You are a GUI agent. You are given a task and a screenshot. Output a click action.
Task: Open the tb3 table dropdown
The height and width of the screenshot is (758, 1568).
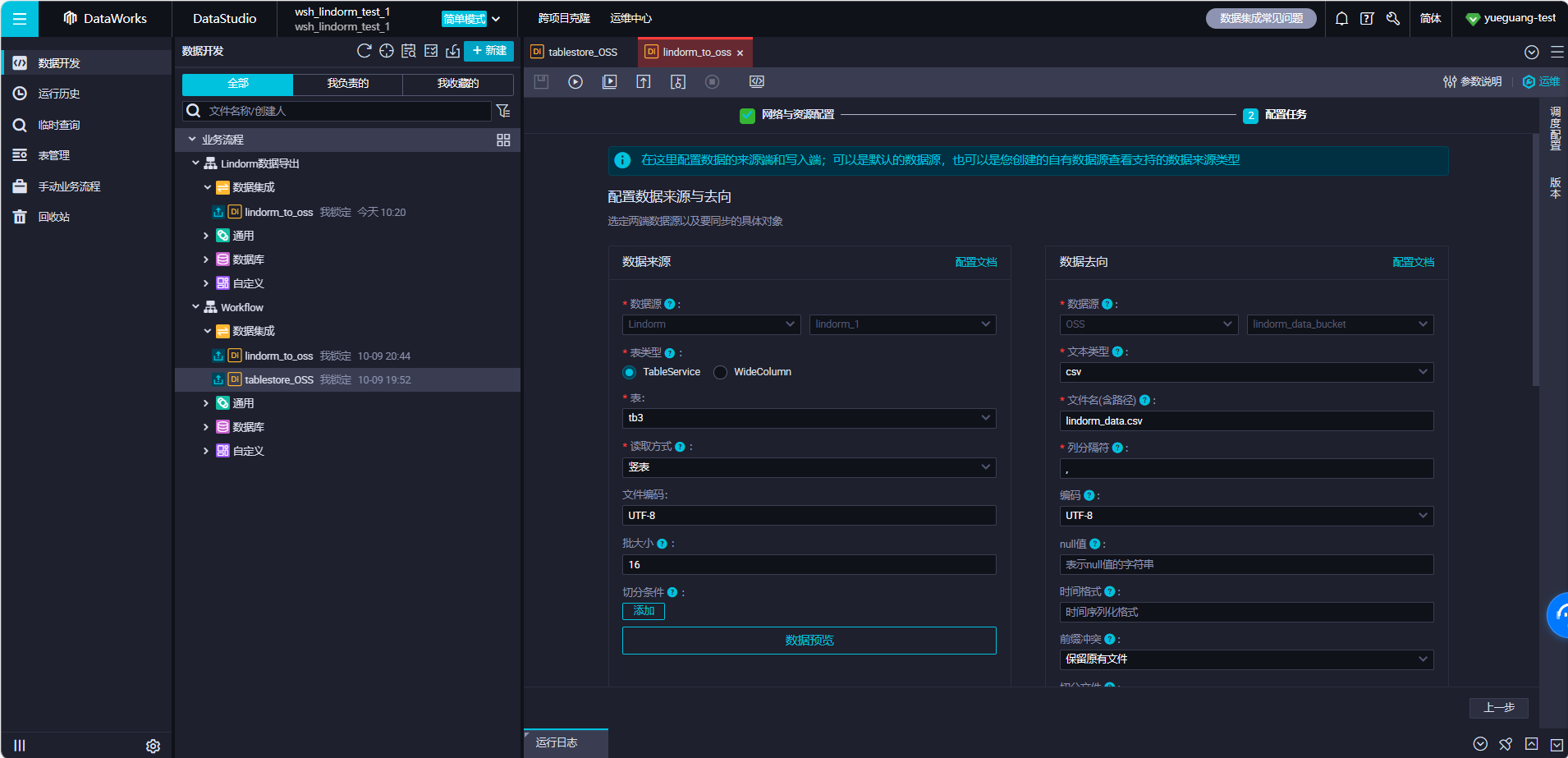click(809, 418)
